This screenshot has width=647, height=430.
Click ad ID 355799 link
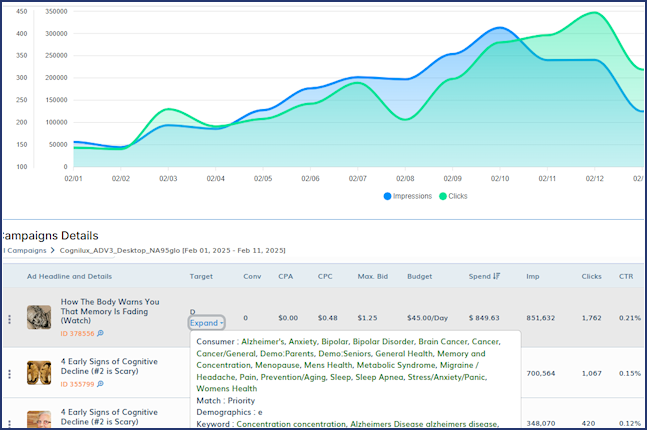[x=77, y=384]
